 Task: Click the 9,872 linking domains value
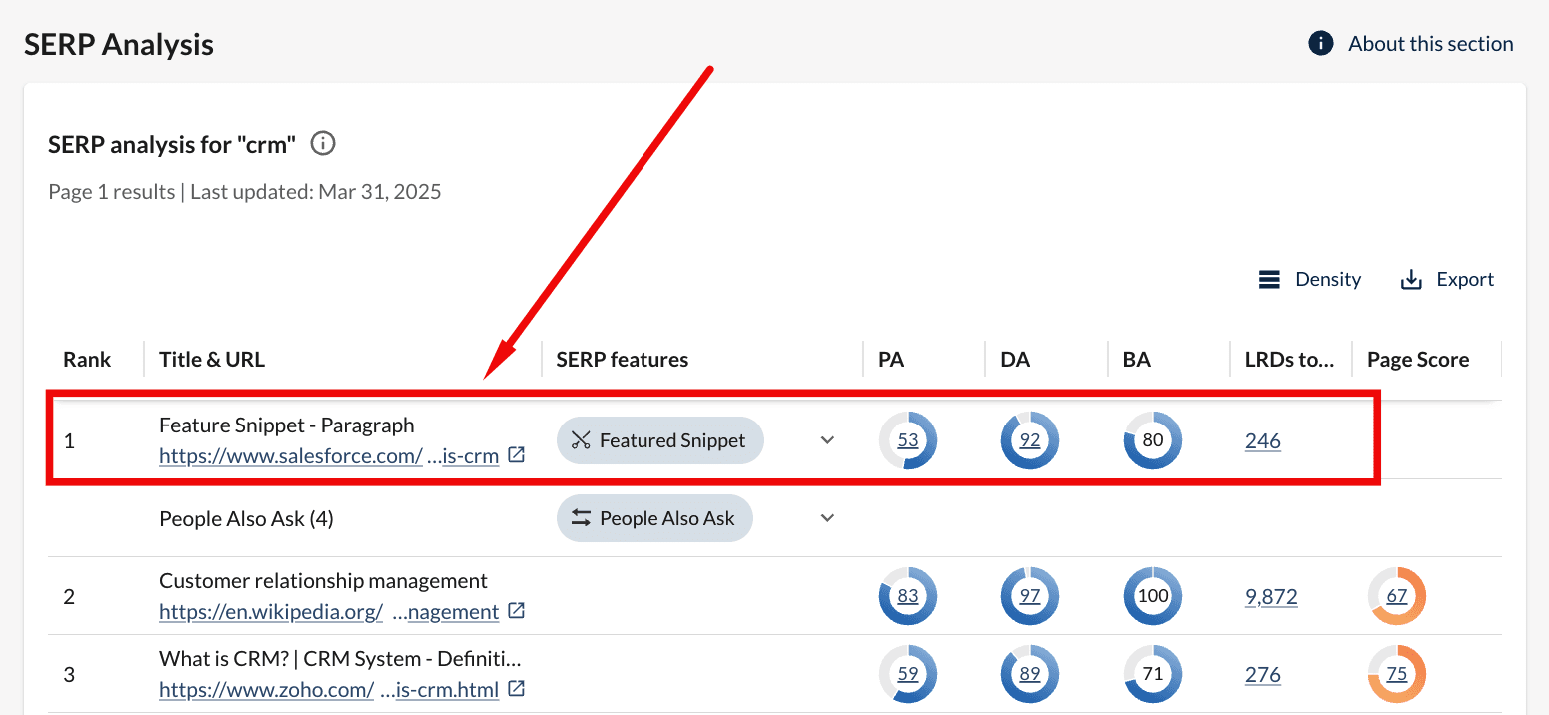(x=1271, y=597)
